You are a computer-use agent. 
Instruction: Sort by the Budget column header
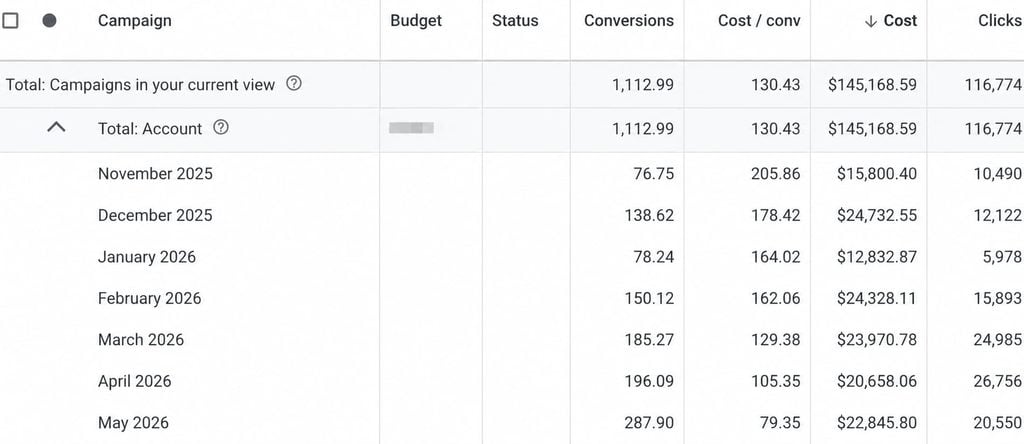coord(416,21)
